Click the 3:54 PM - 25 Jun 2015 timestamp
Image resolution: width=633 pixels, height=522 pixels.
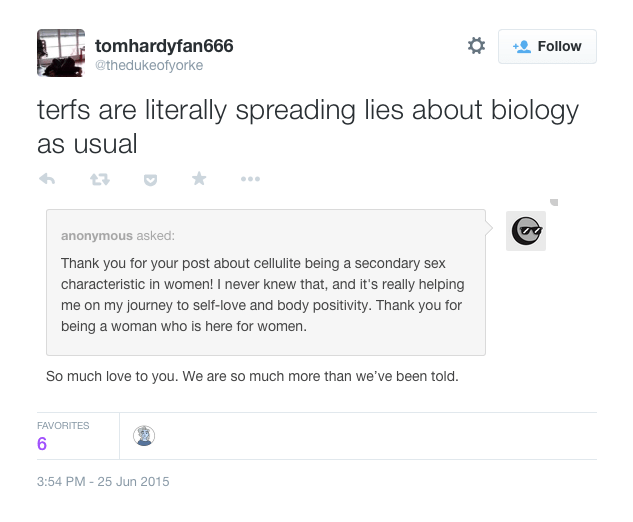103,481
